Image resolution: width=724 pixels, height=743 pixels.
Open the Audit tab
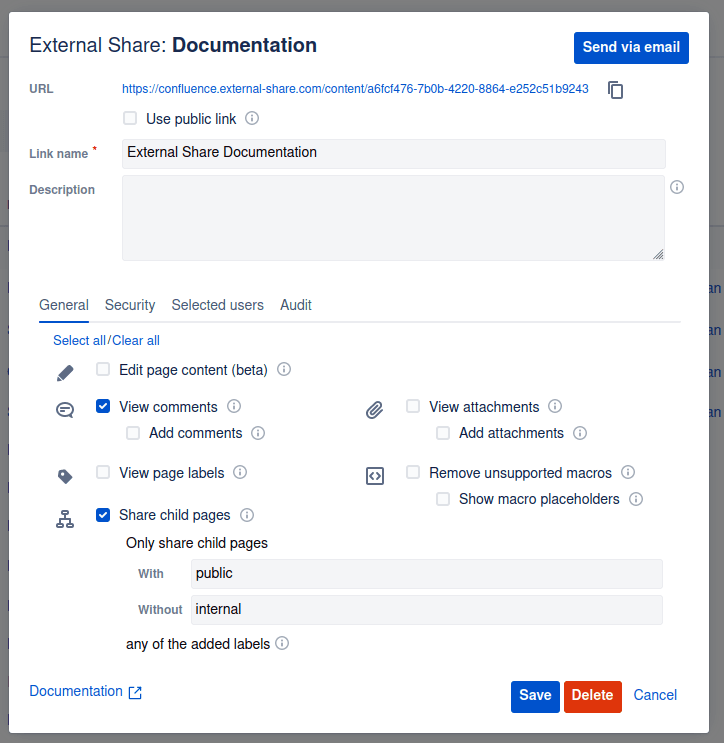pos(296,305)
